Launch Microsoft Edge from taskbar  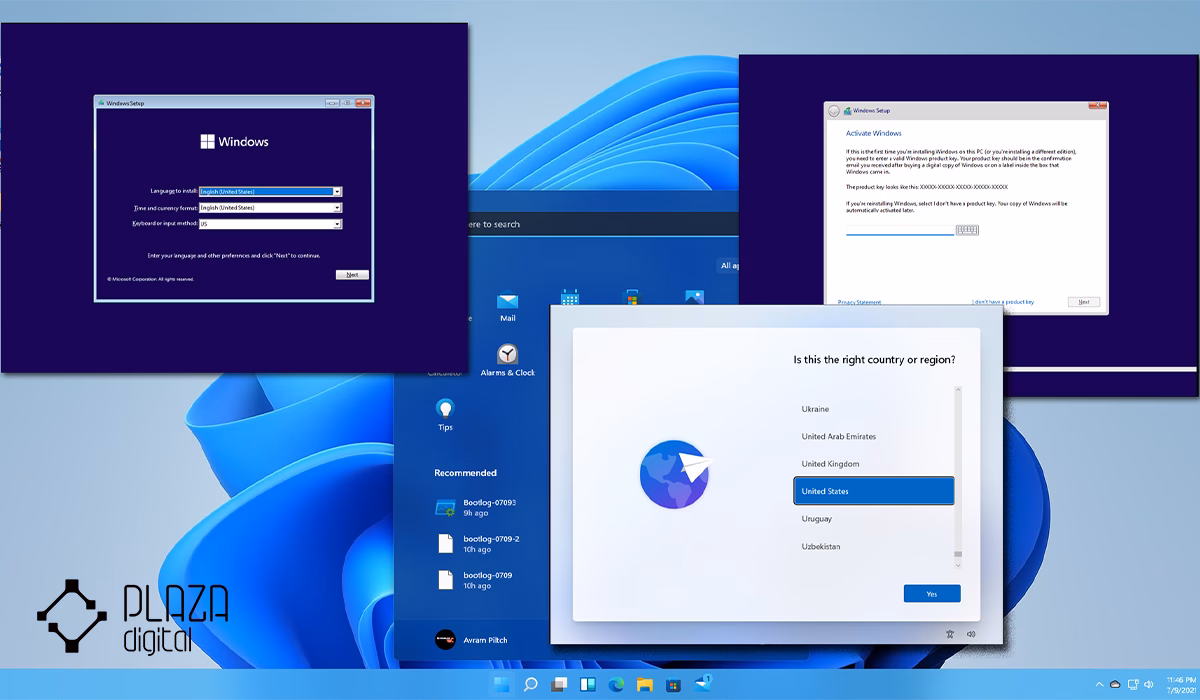tap(617, 685)
